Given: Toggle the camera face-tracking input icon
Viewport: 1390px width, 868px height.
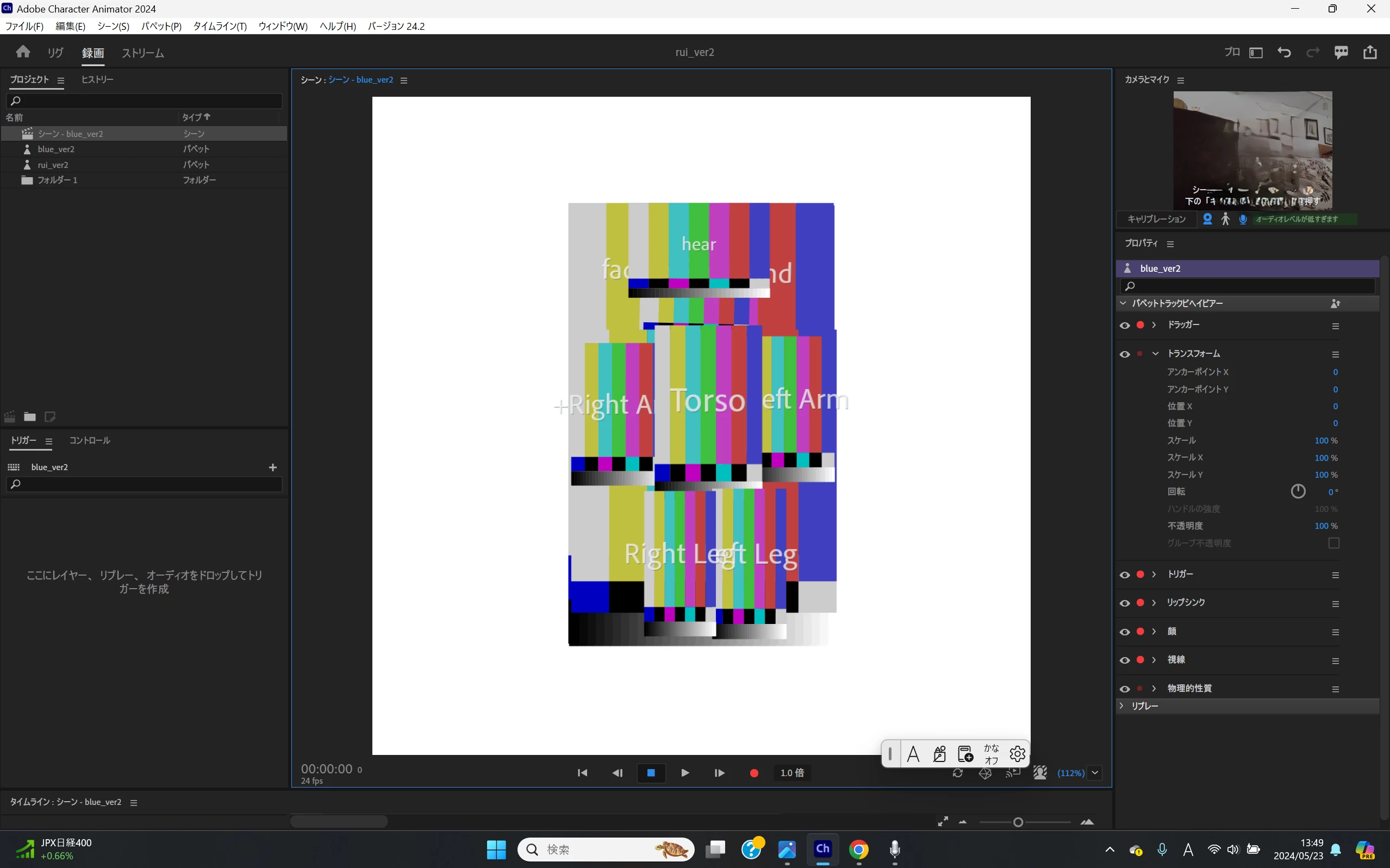Looking at the screenshot, I should [1207, 219].
